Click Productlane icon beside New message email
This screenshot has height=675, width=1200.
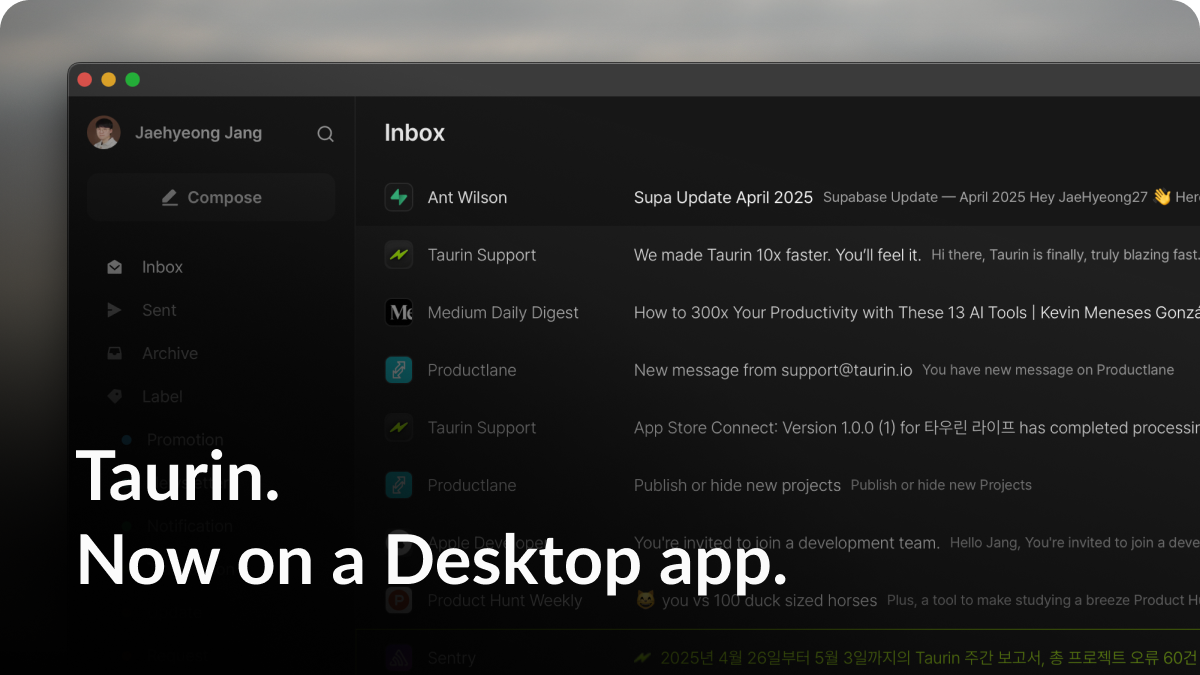399,370
